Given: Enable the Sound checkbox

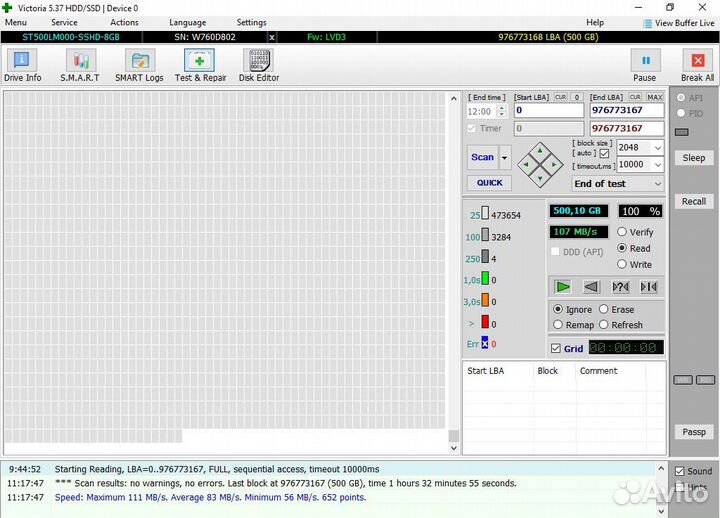Looking at the screenshot, I should tap(680, 471).
